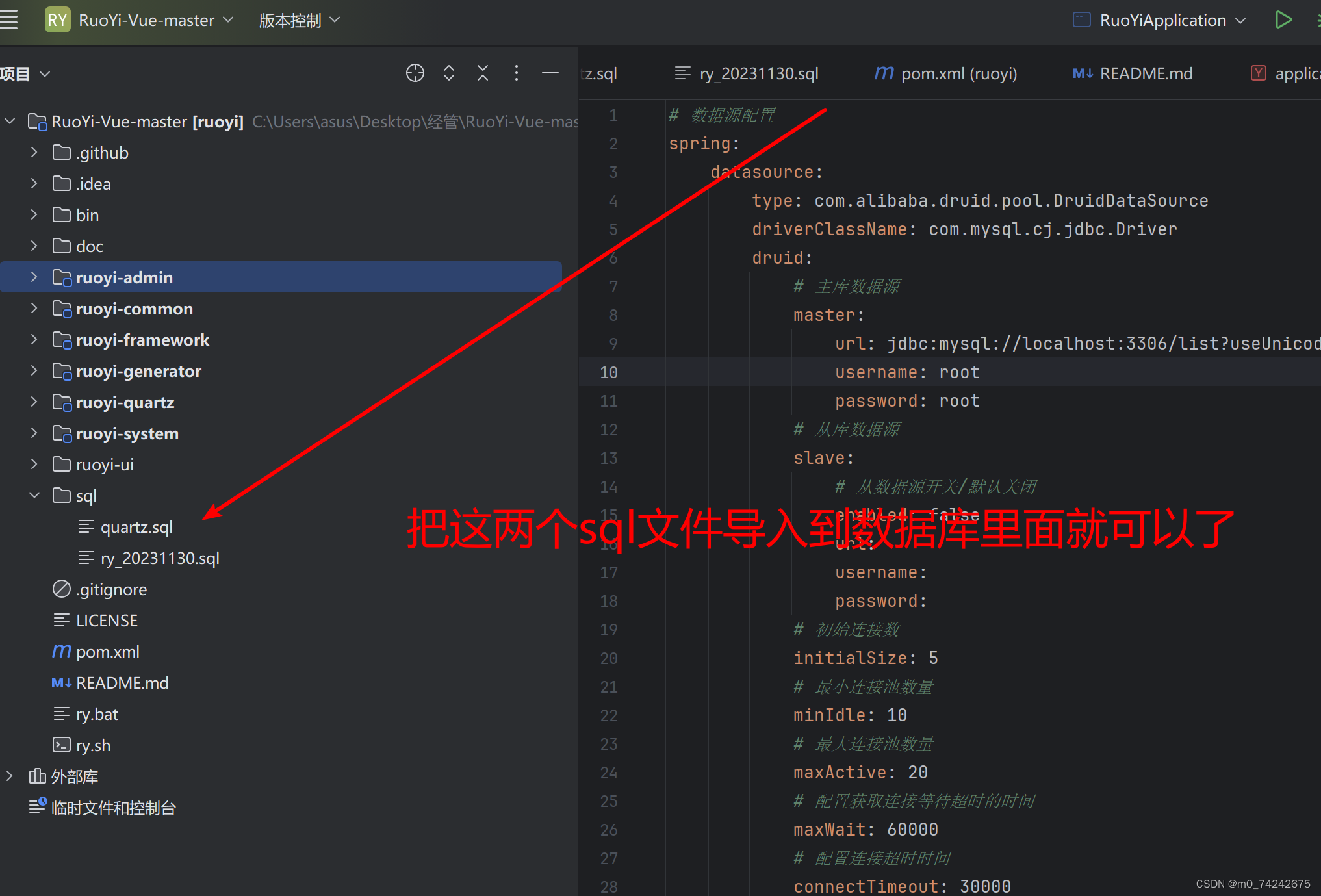Collapse the sql folder

pos(34,496)
